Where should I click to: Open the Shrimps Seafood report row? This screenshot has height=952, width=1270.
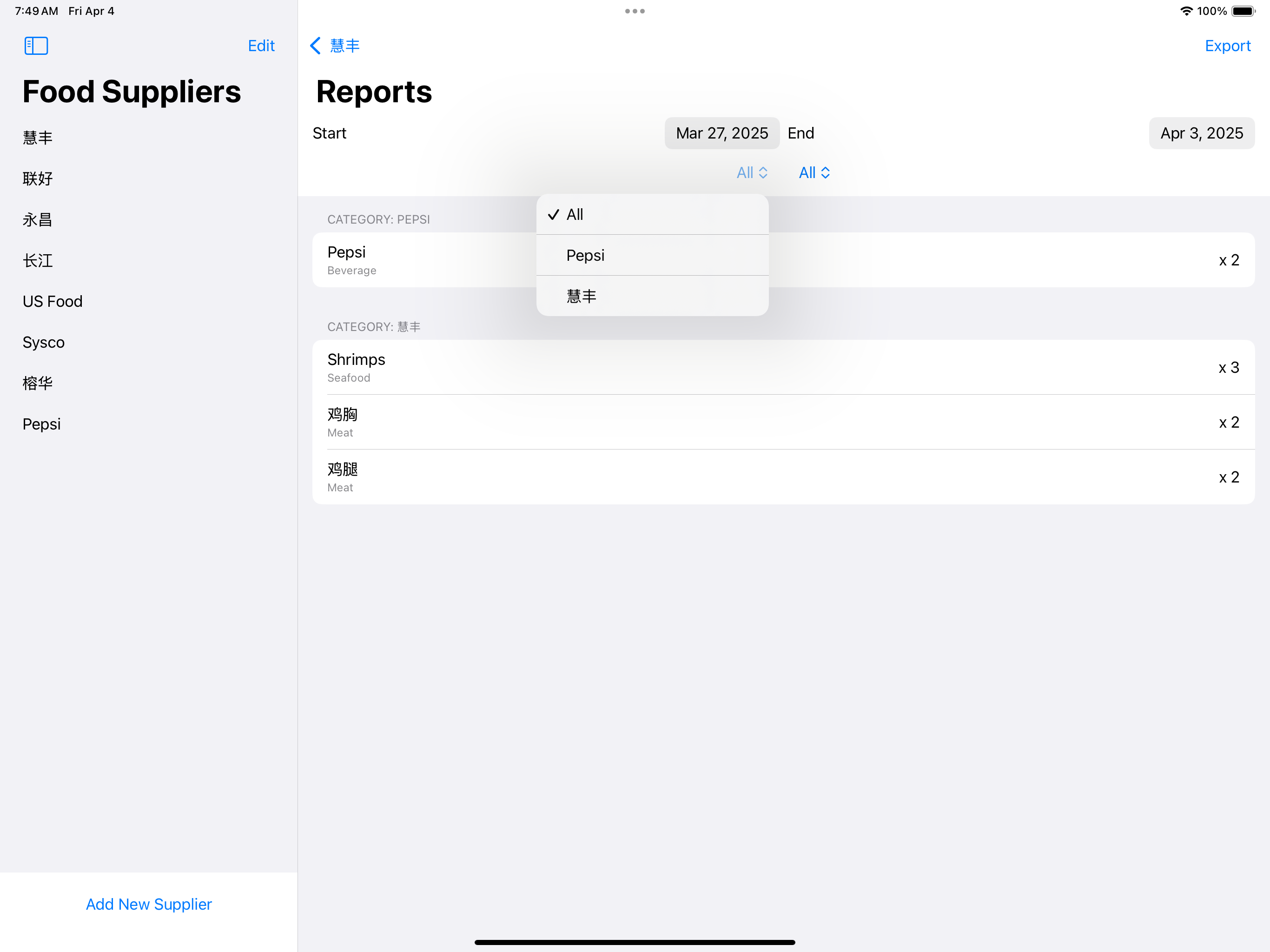point(783,367)
